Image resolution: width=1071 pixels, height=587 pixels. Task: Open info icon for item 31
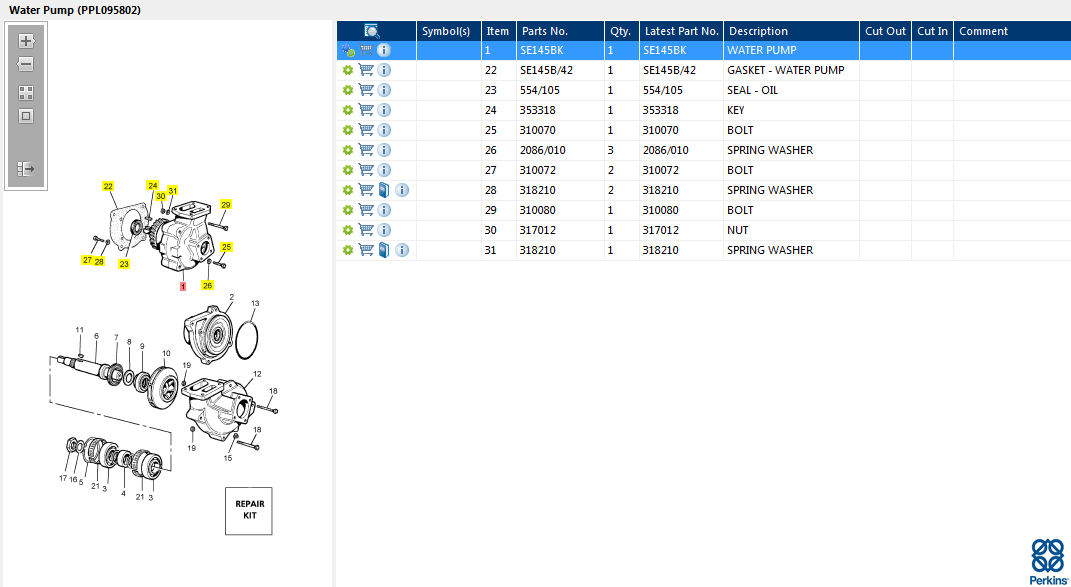coord(401,250)
